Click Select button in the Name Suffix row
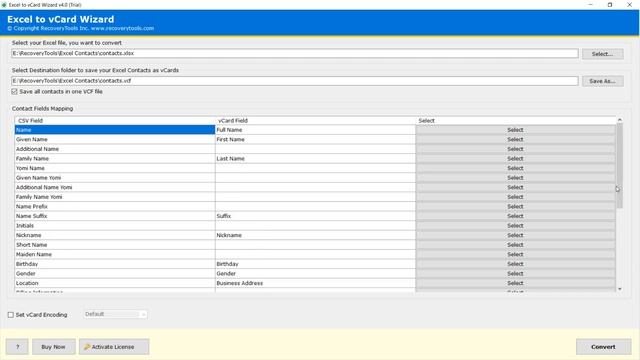 click(516, 216)
